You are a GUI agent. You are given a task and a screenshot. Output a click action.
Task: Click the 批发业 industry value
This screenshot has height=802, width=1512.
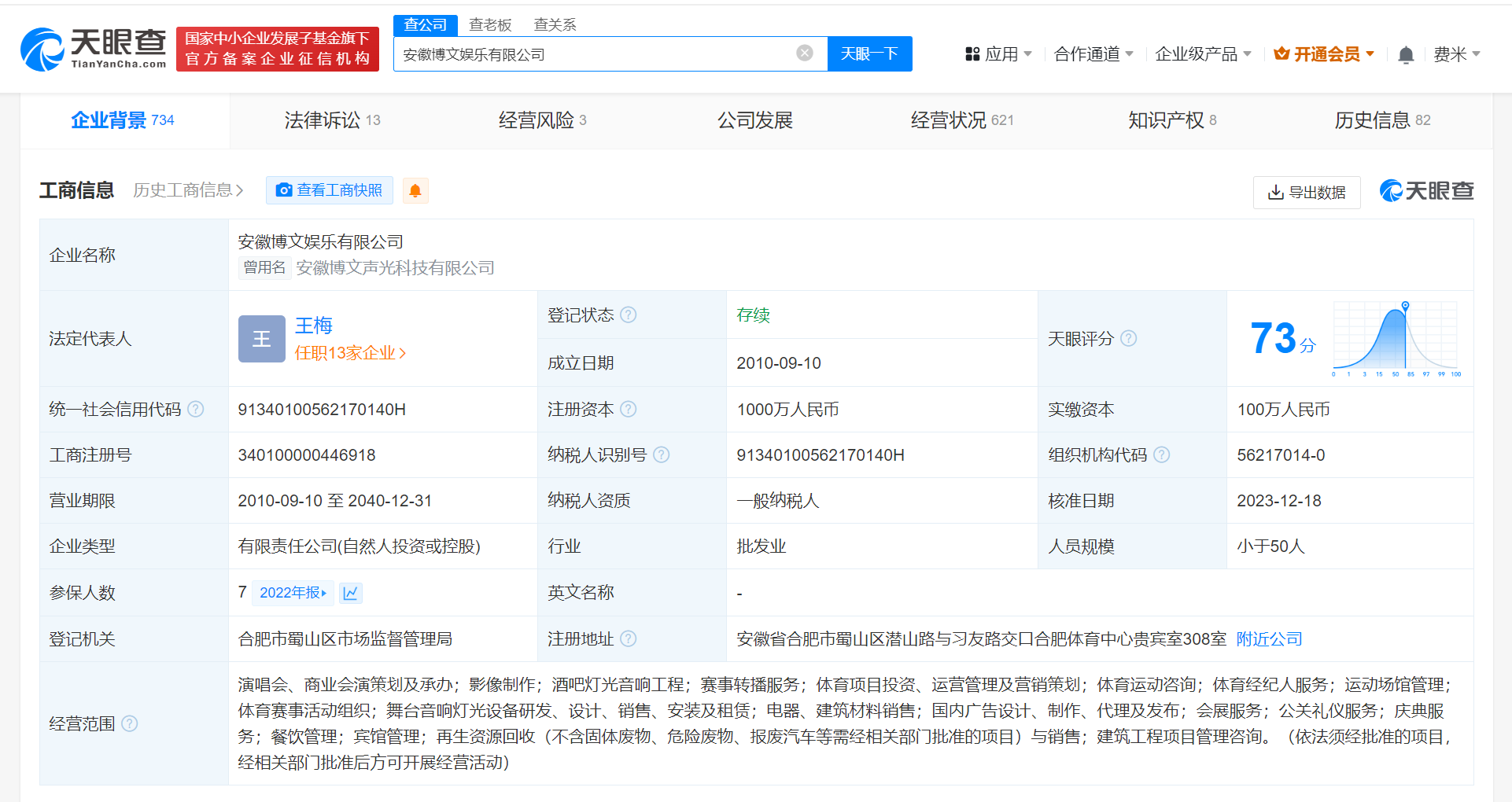click(761, 546)
